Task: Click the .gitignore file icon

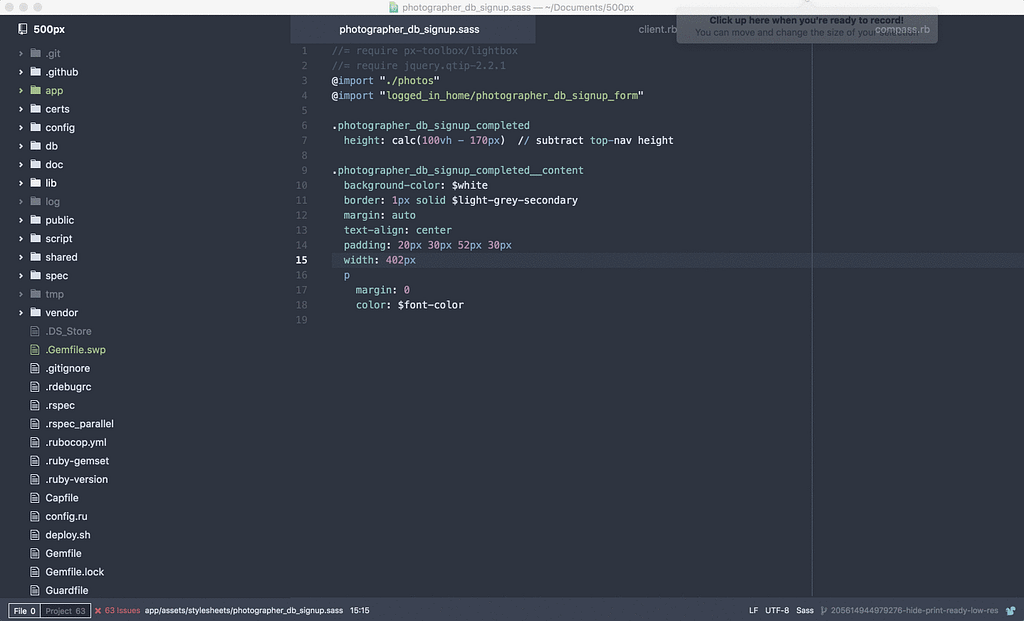Action: point(35,368)
